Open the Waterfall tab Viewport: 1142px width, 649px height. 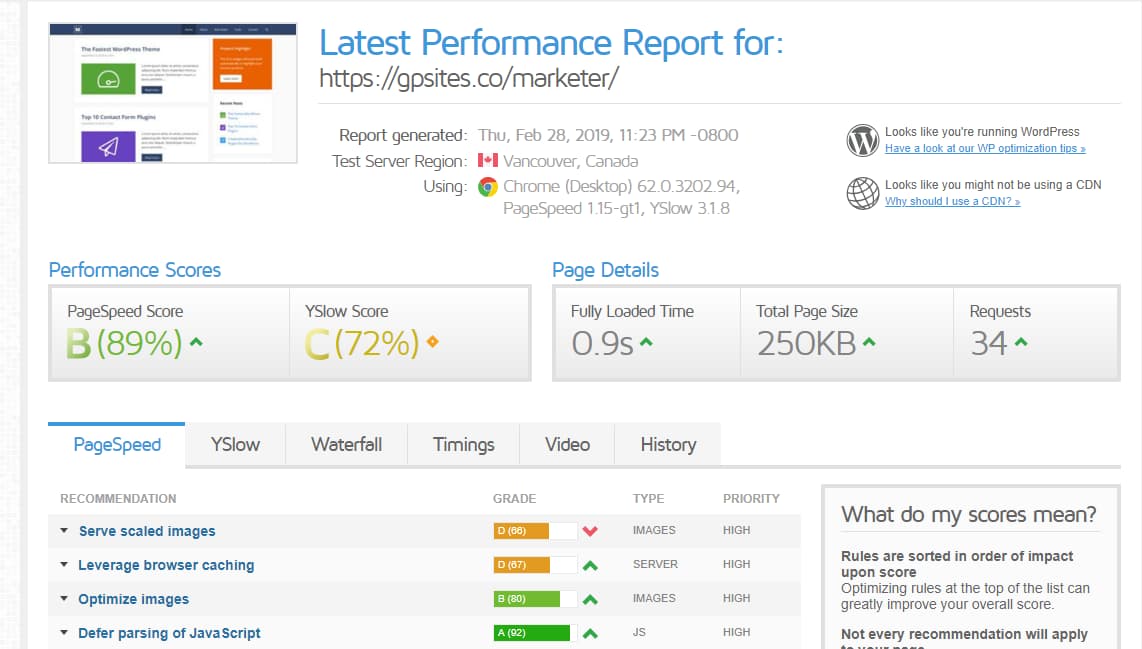[346, 444]
